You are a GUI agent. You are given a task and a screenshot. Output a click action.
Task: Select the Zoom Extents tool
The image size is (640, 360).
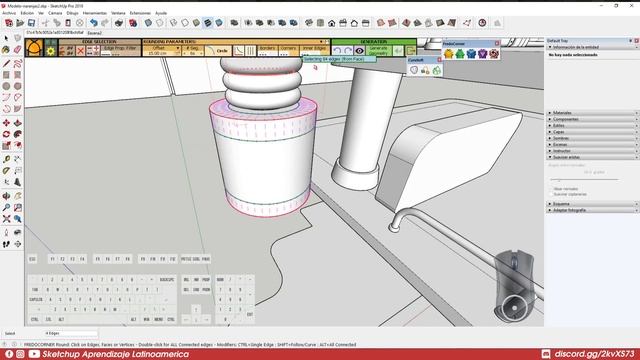[6, 219]
